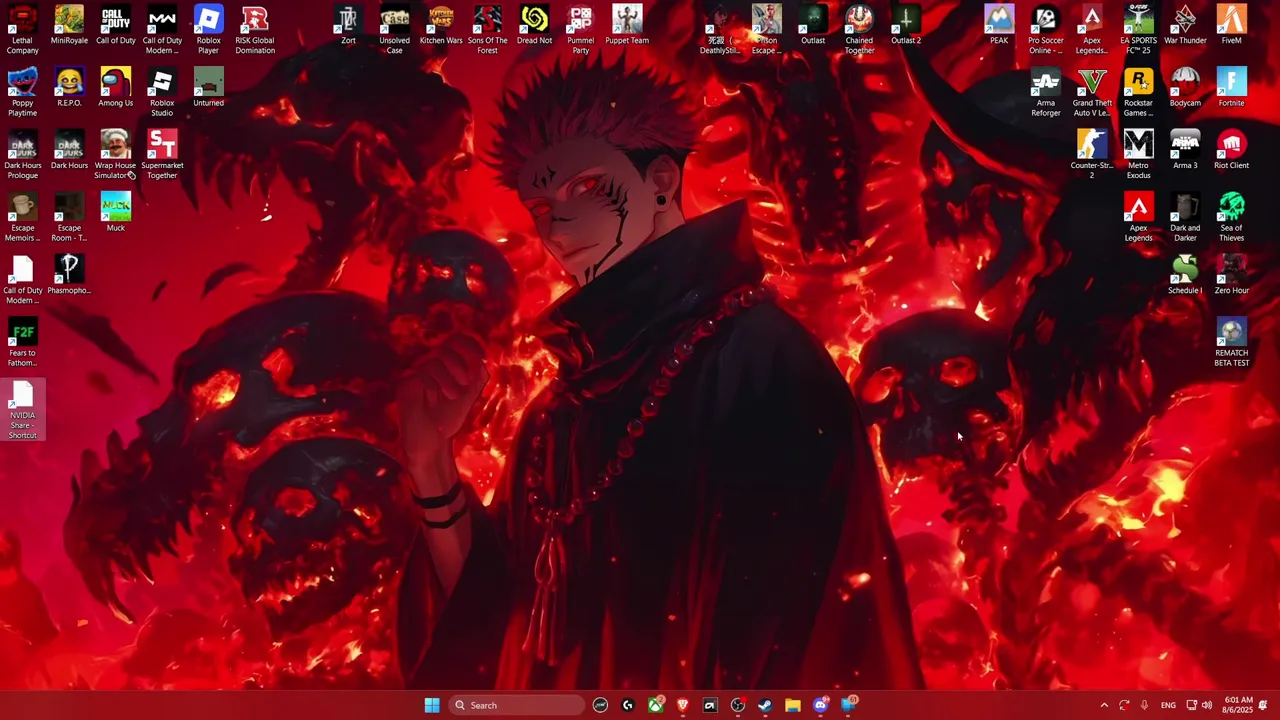Open OBS Studio from taskbar
The width and height of the screenshot is (1280, 720).
738,705
